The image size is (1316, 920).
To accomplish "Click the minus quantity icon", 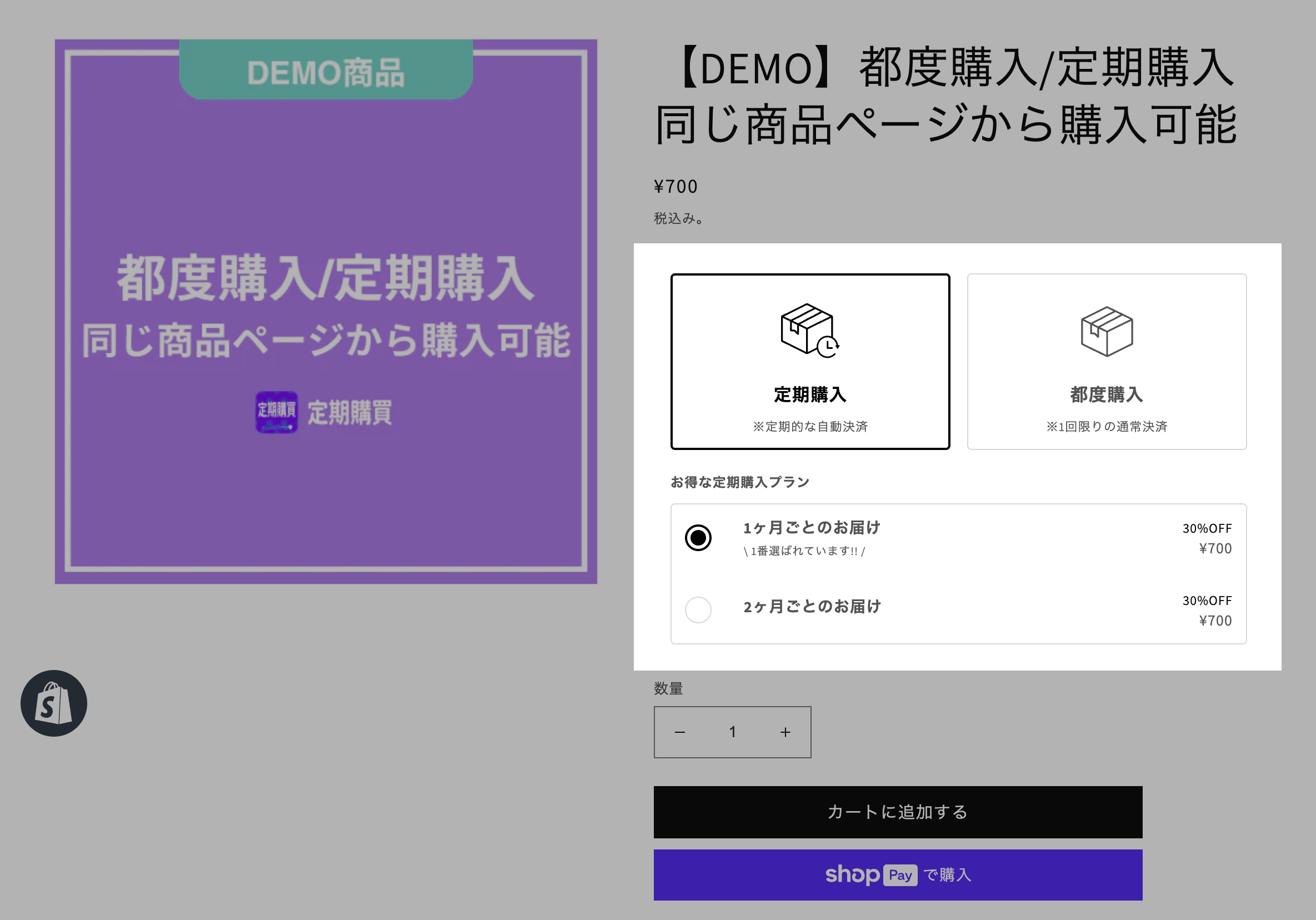I will (680, 732).
